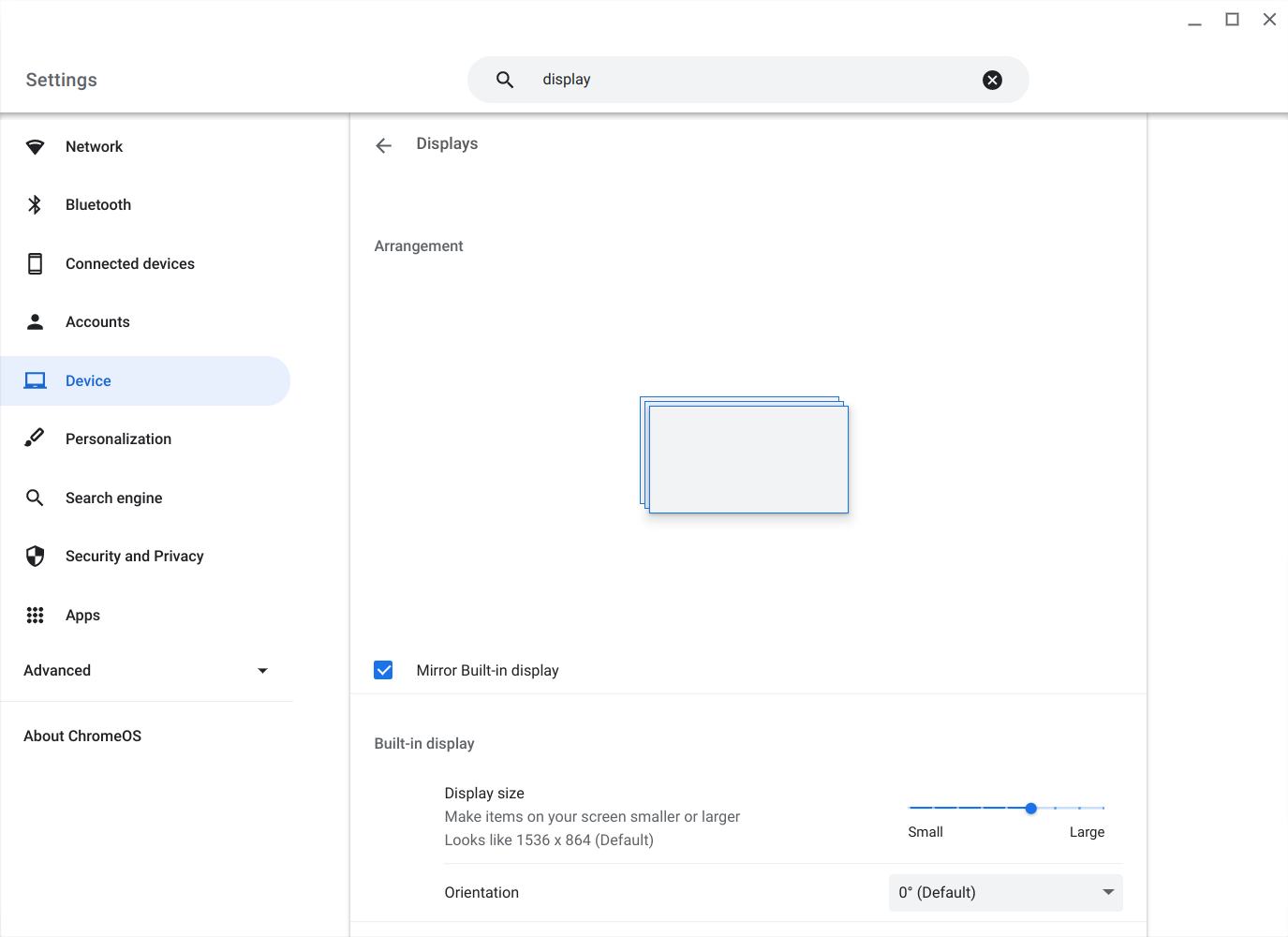The height and width of the screenshot is (937, 1288).
Task: Click the Personalization brush icon
Action: pyautogui.click(x=35, y=439)
